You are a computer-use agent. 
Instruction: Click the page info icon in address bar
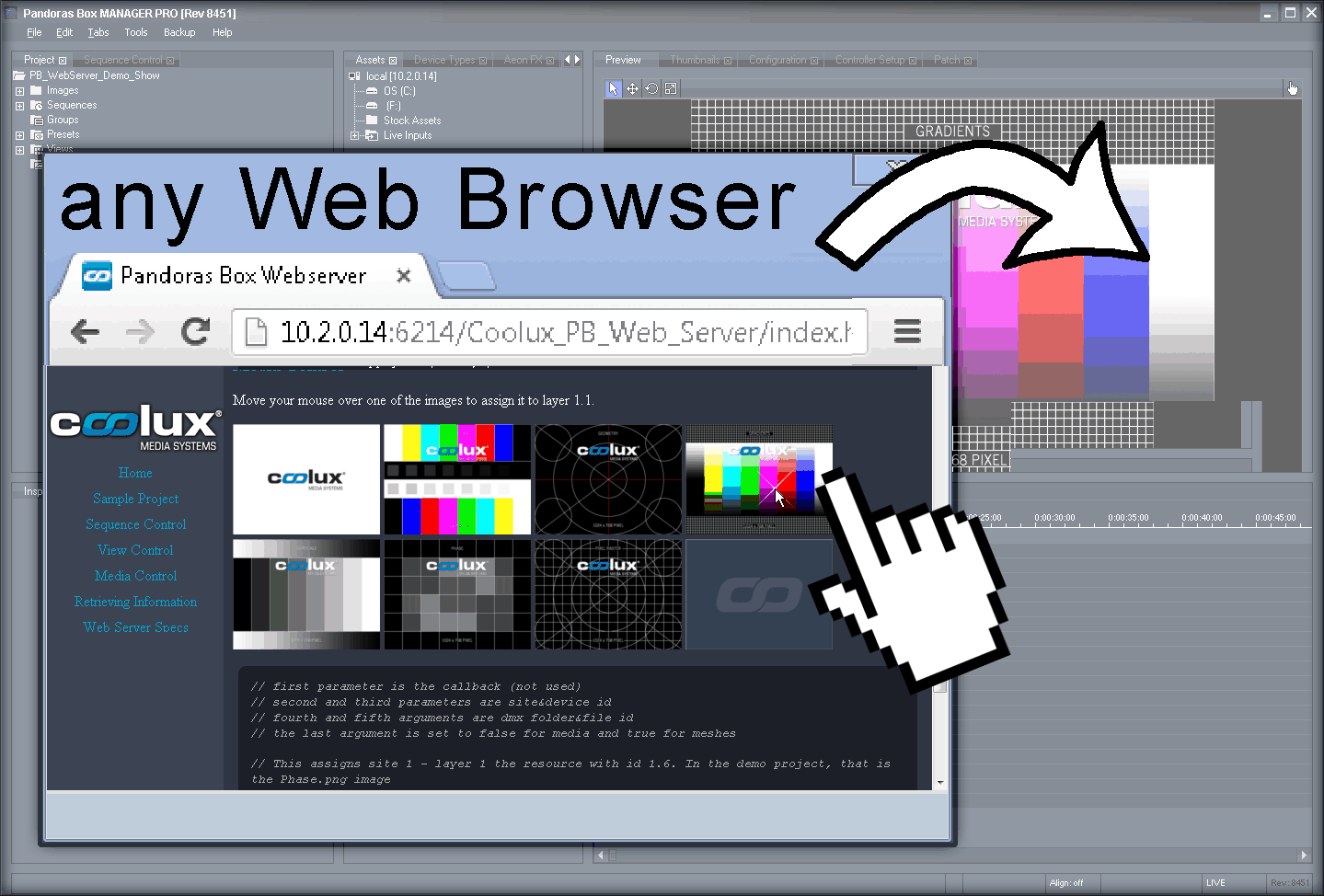(256, 332)
